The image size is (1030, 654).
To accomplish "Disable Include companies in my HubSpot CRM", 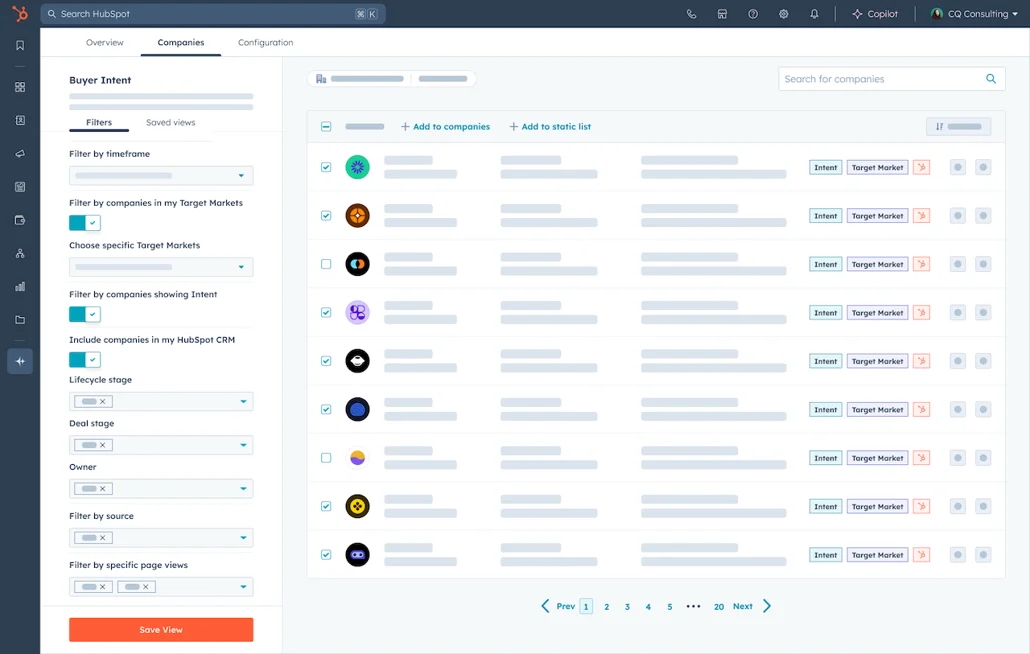I will 85,359.
